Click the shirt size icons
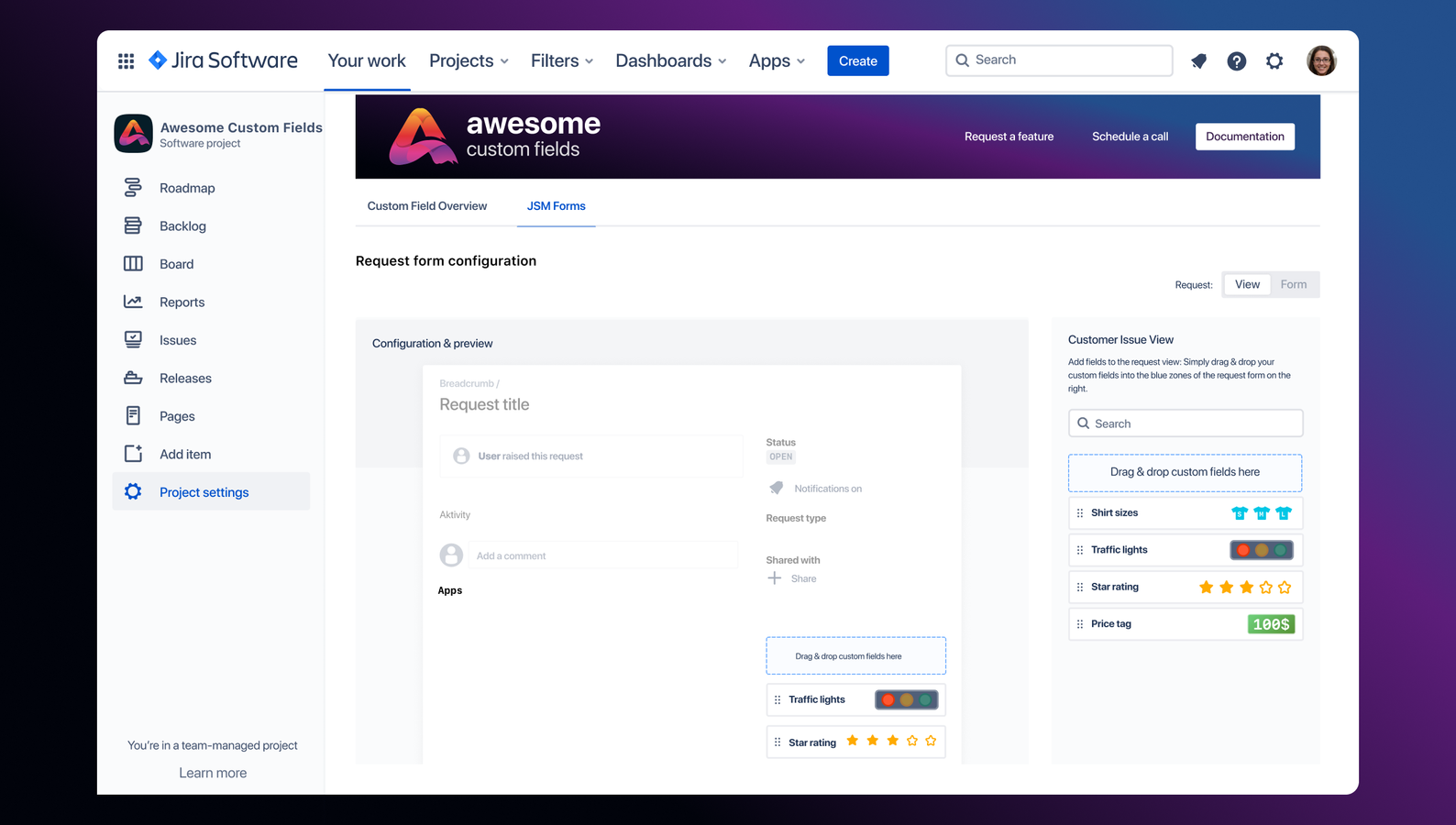 click(1262, 513)
